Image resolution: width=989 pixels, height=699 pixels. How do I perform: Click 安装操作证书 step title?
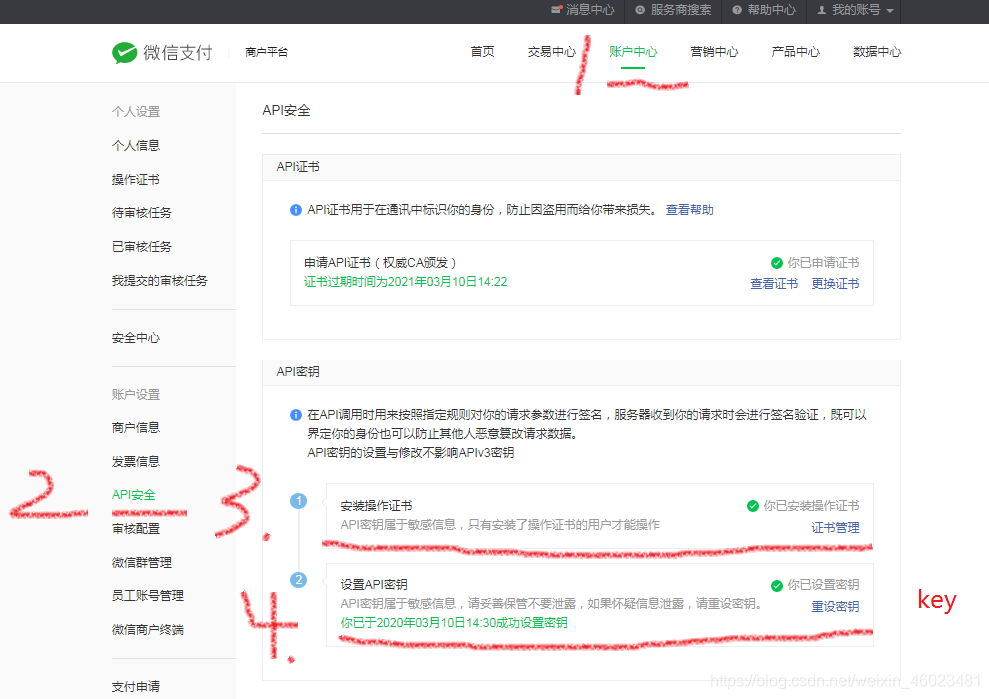[x=376, y=506]
